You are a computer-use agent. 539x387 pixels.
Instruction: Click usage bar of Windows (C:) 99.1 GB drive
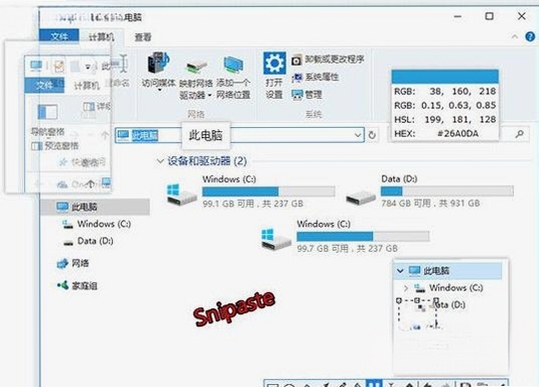(x=268, y=191)
